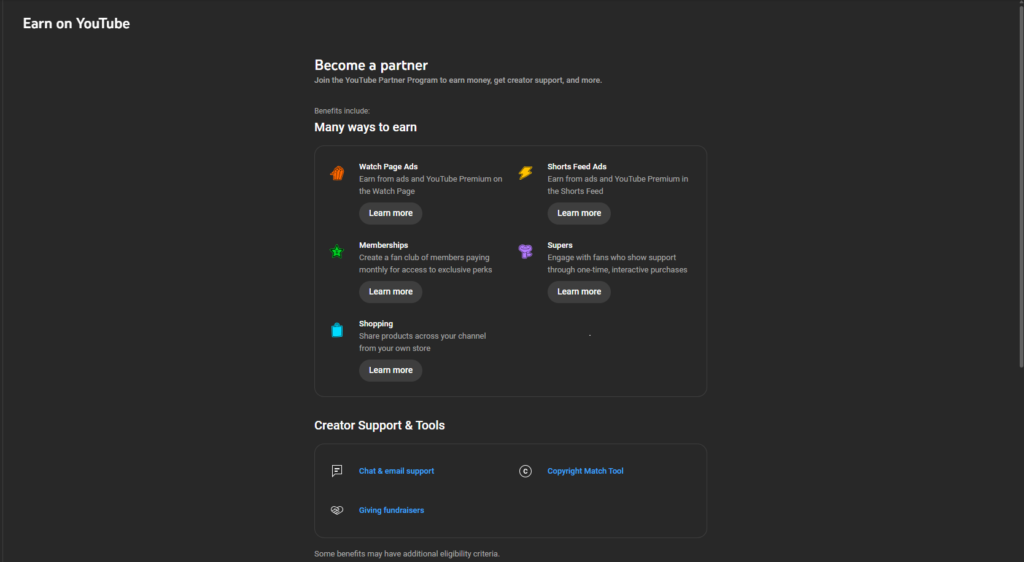Click the 'Earn on YouTube' page title
The image size is (1024, 562).
pyautogui.click(x=76, y=23)
